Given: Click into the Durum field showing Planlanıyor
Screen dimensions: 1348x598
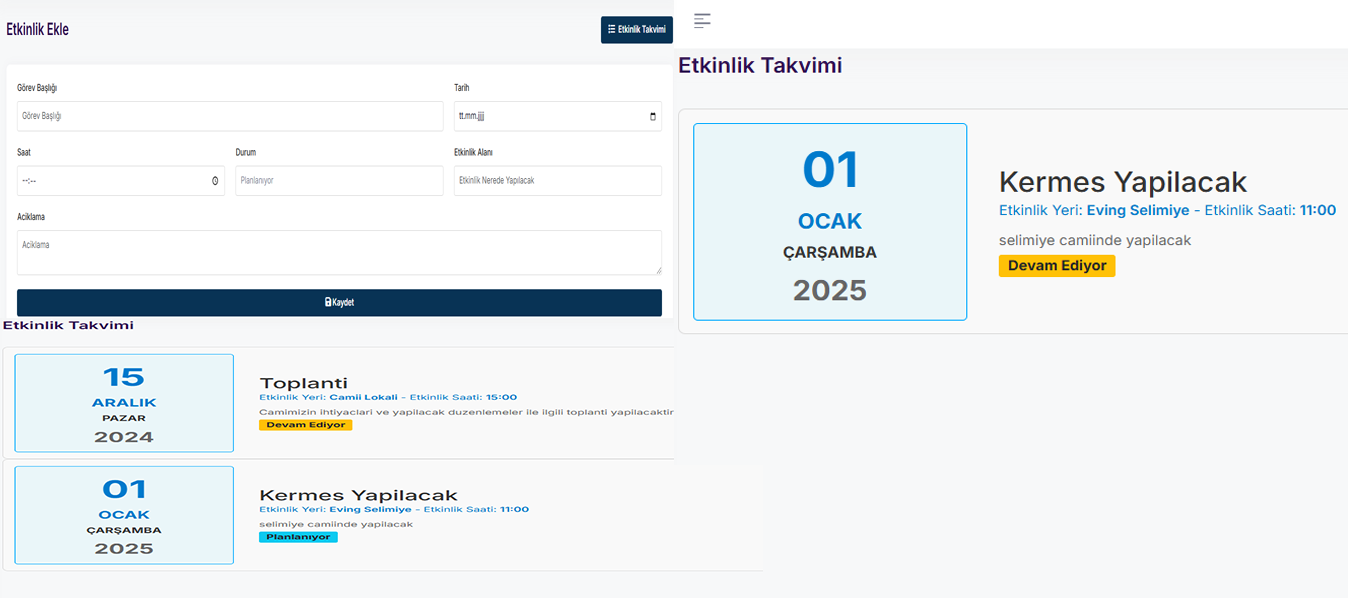Looking at the screenshot, I should [x=339, y=181].
